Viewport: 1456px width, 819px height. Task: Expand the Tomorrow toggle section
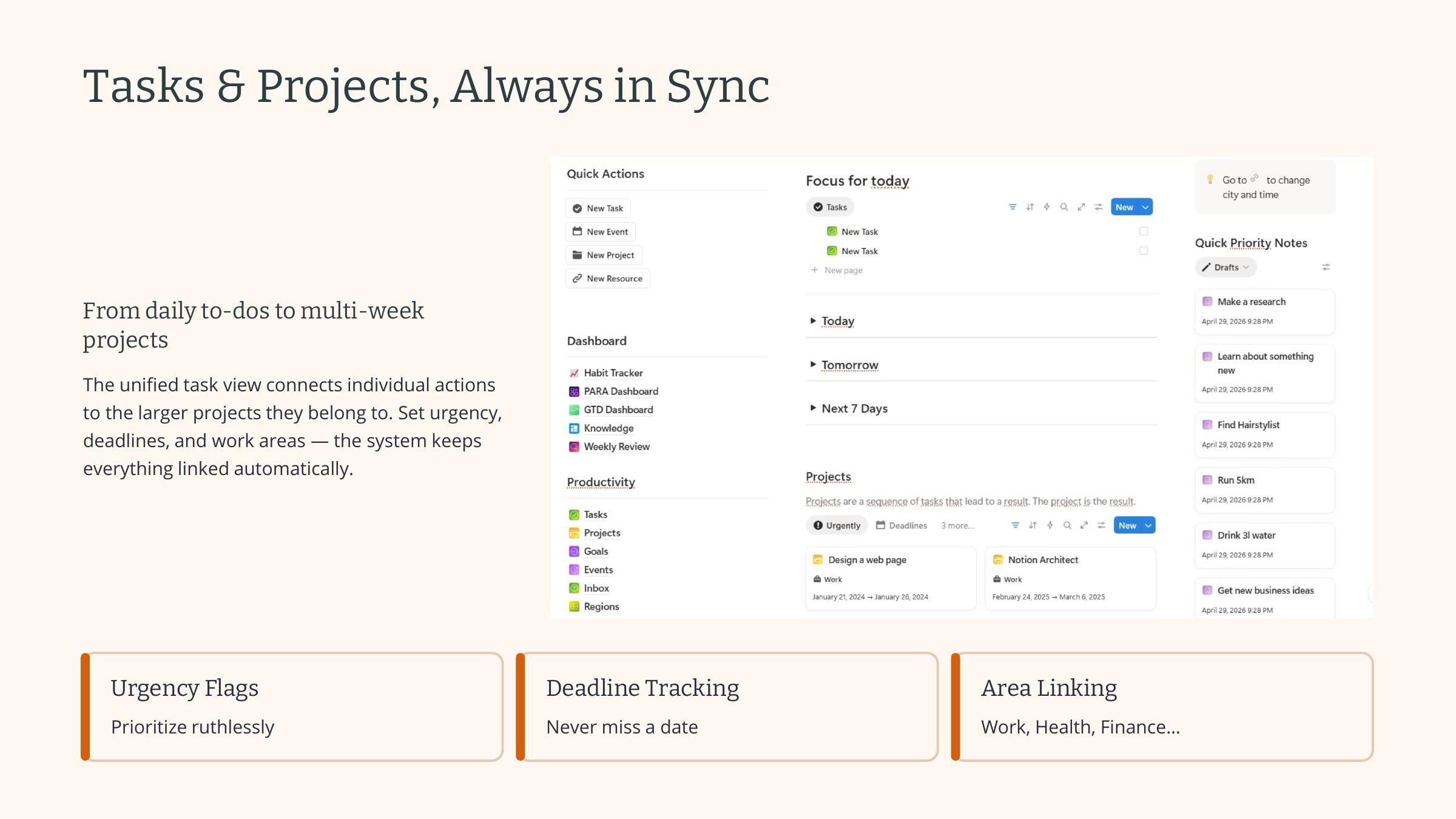point(813,365)
